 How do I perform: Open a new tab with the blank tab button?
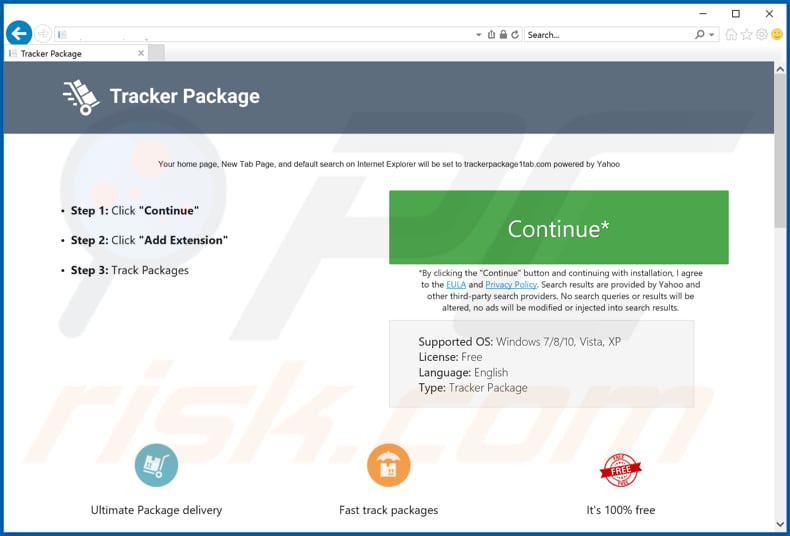pyautogui.click(x=156, y=53)
